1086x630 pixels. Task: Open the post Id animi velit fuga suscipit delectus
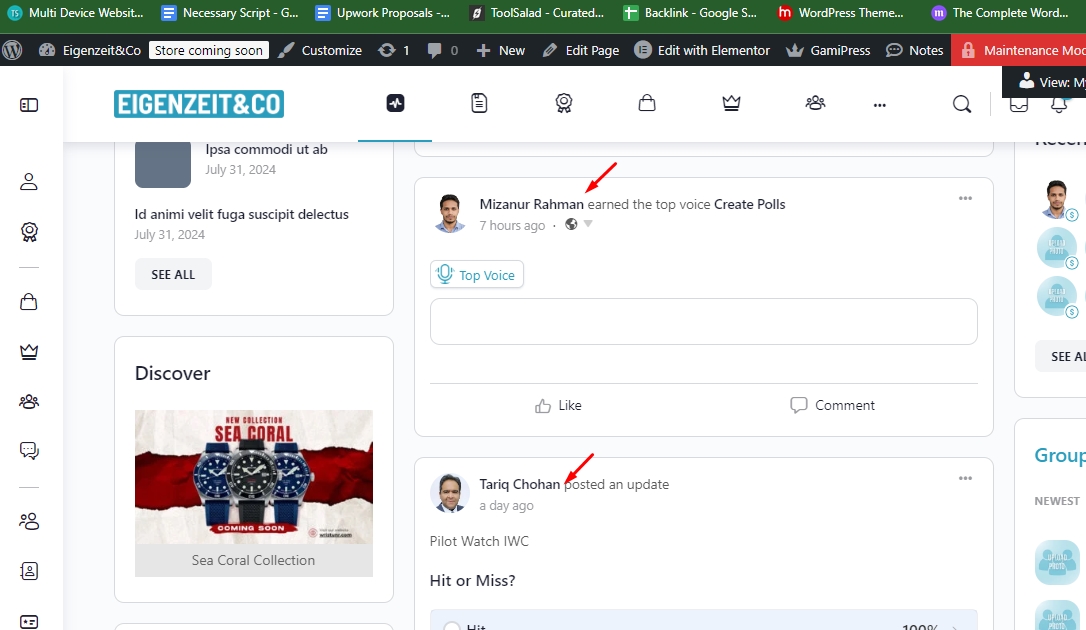pyautogui.click(x=242, y=215)
